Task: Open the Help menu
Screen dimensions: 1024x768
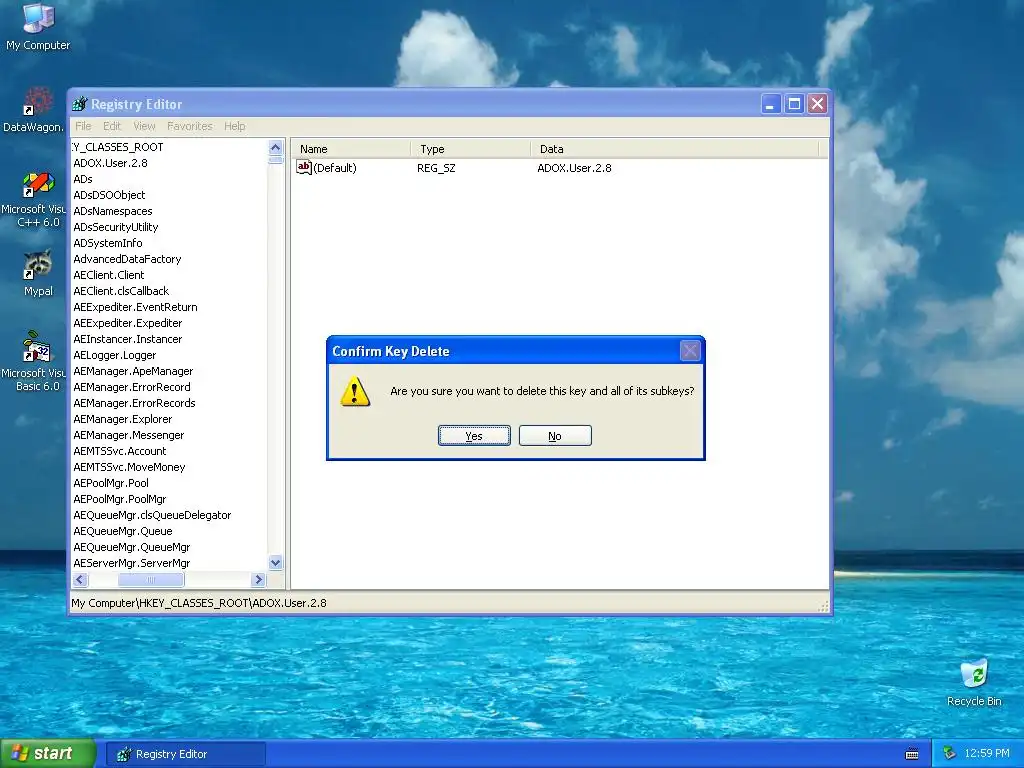Action: tap(234, 126)
